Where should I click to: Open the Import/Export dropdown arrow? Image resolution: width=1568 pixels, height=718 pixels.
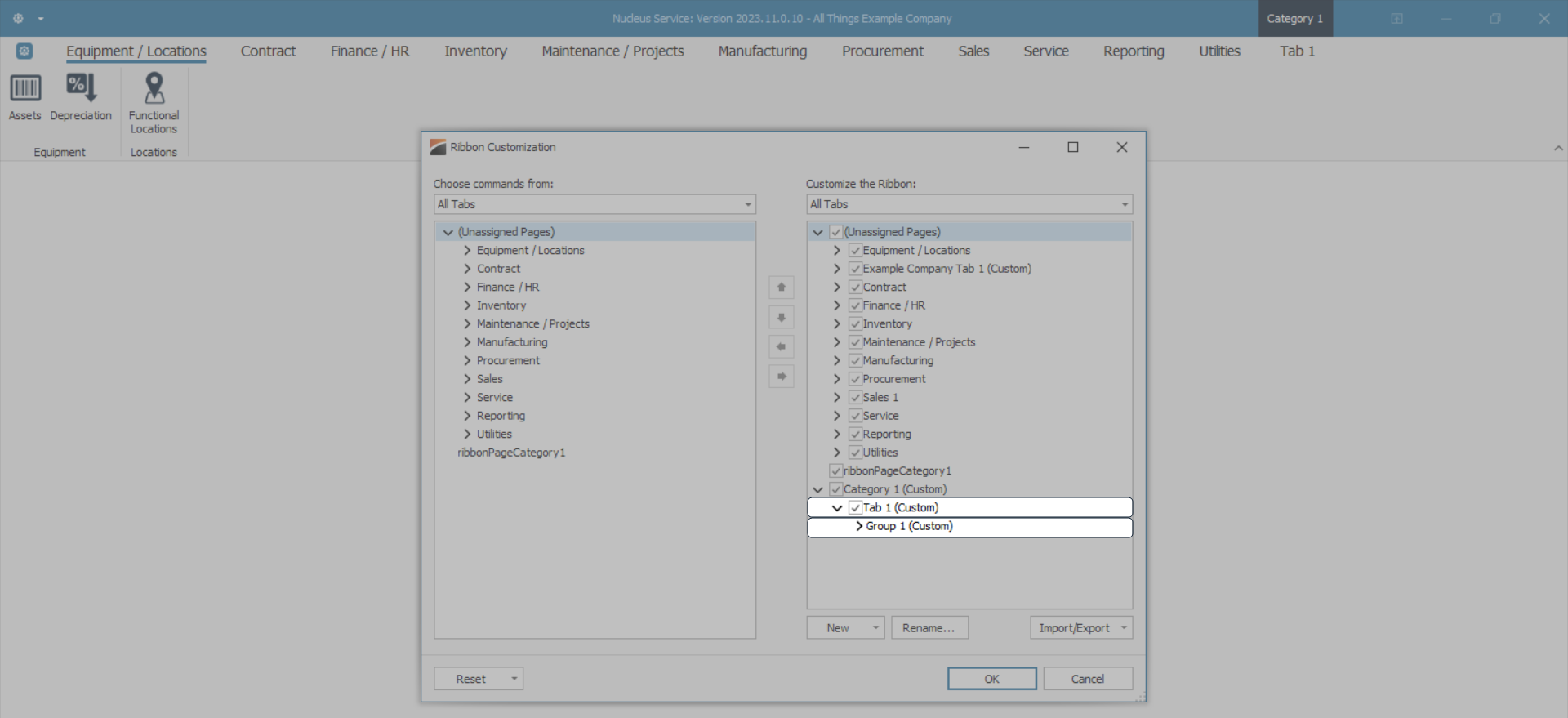click(x=1125, y=628)
